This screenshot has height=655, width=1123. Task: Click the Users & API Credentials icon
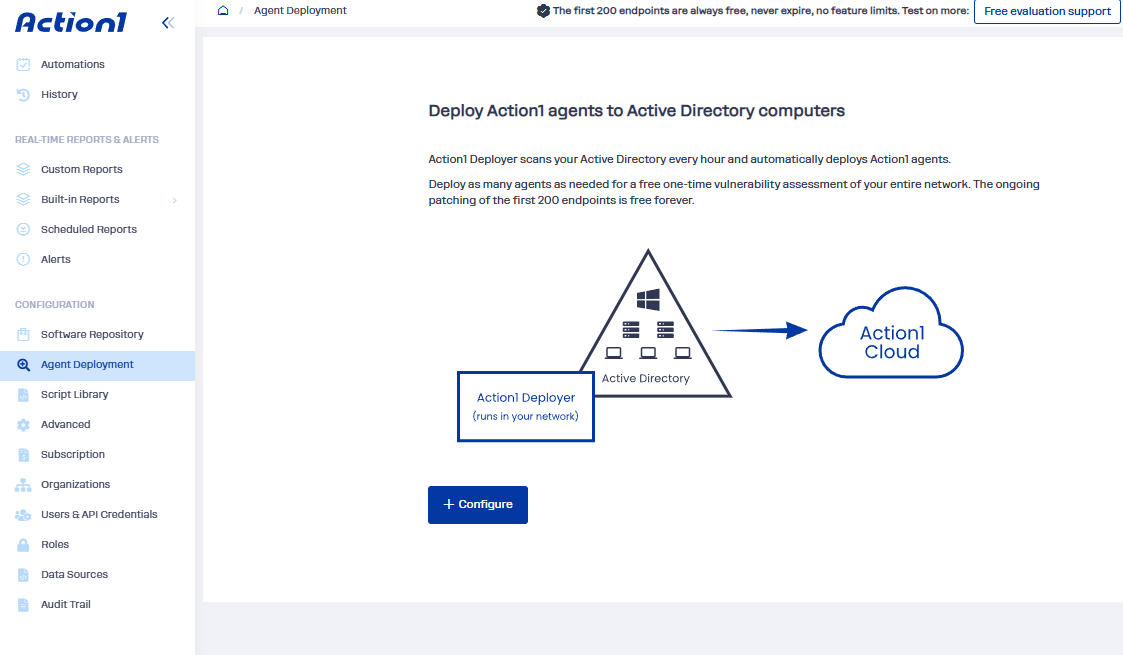point(24,515)
